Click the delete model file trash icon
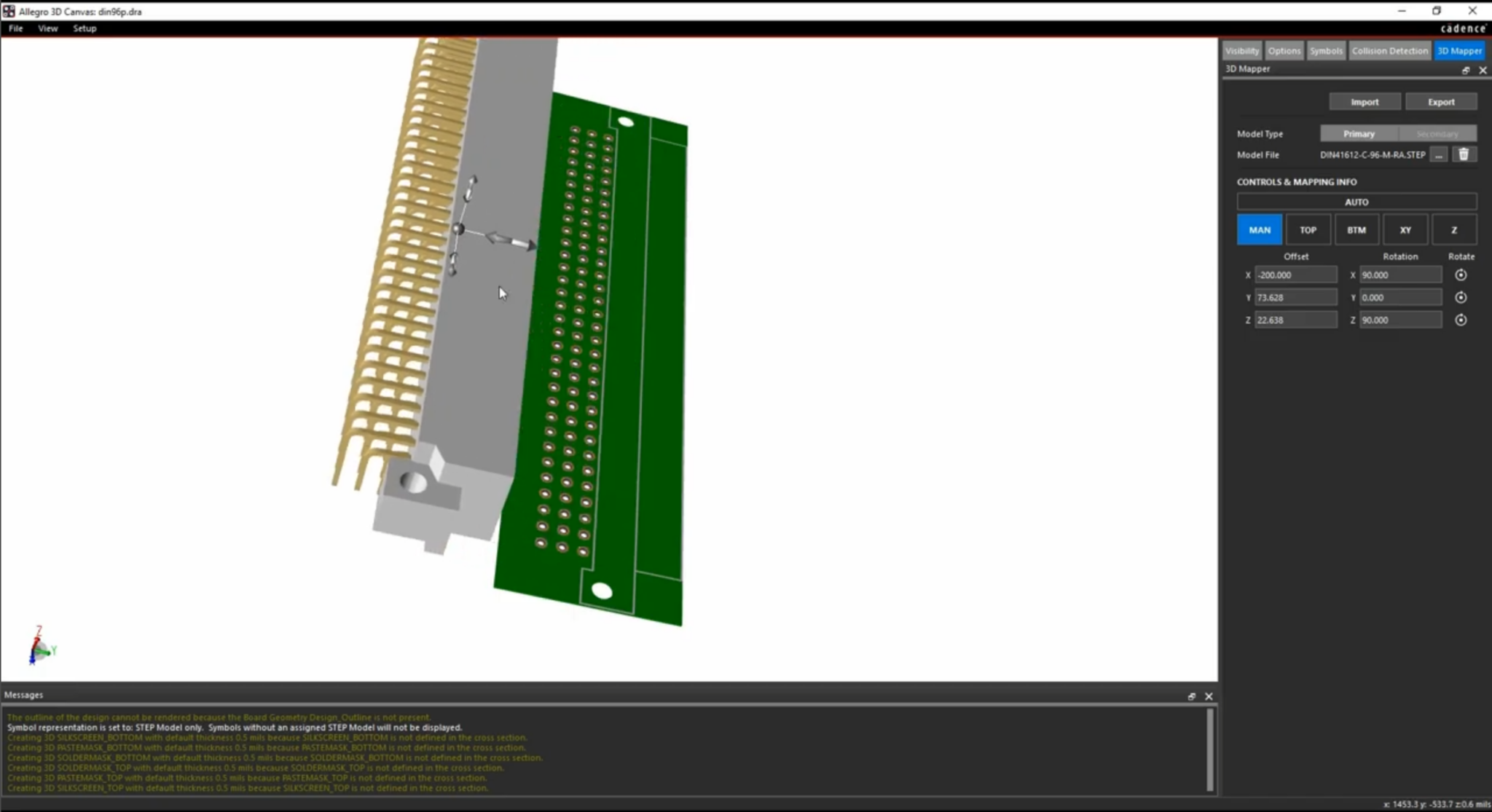Image resolution: width=1492 pixels, height=812 pixels. point(1464,154)
